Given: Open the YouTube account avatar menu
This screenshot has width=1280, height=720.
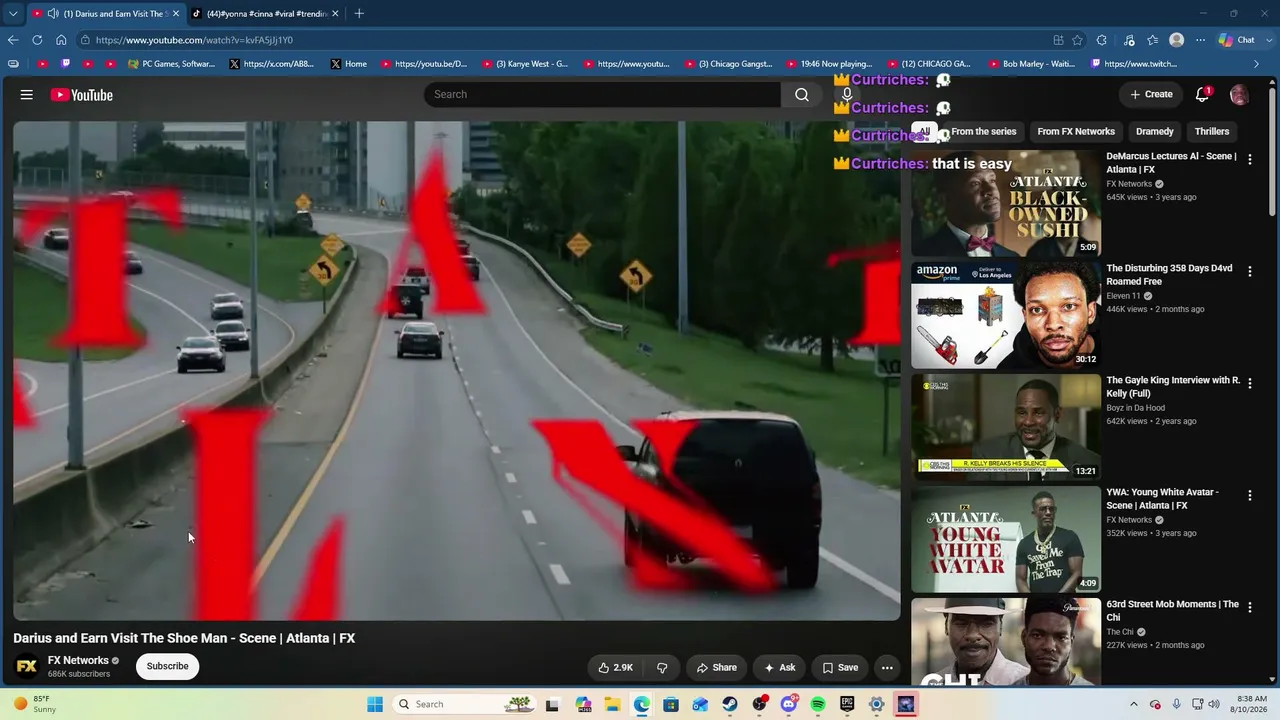Looking at the screenshot, I should [x=1239, y=94].
